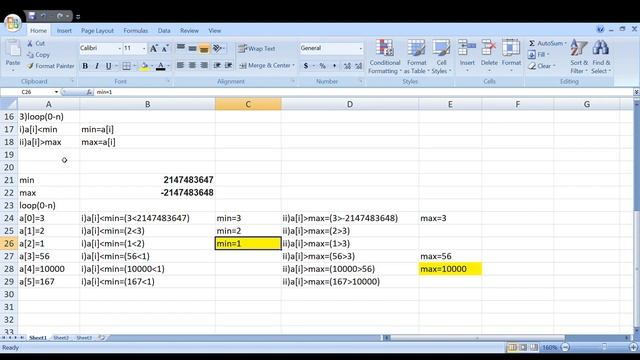Select highlighted cell max=10000
Viewport: 640px width, 360px height.
pyautogui.click(x=450, y=269)
